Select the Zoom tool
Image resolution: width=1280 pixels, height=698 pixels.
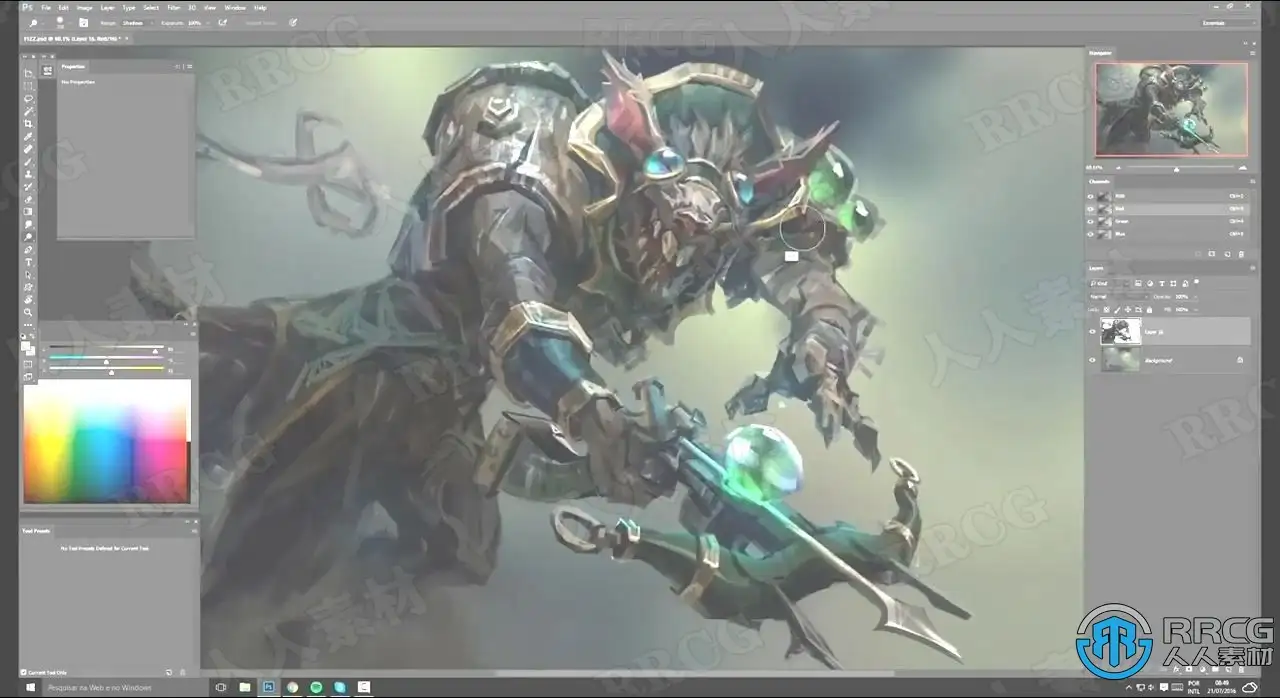[28, 312]
